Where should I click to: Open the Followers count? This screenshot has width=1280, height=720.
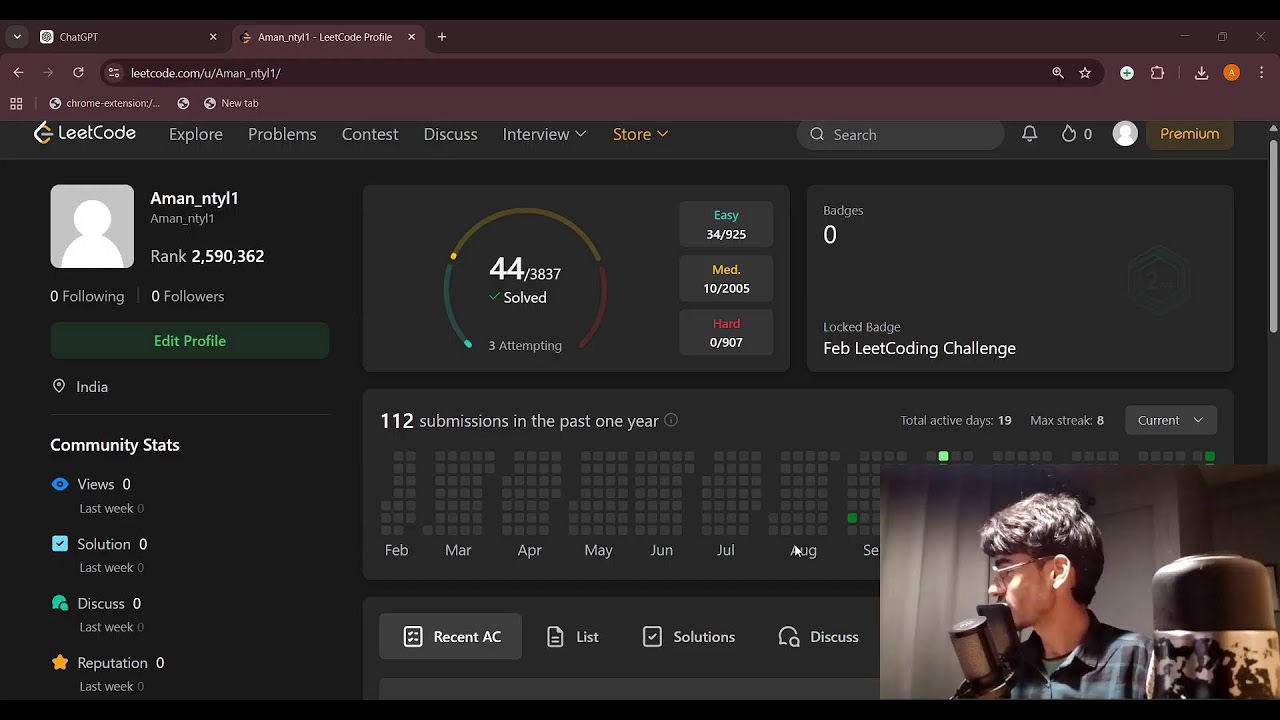[187, 296]
